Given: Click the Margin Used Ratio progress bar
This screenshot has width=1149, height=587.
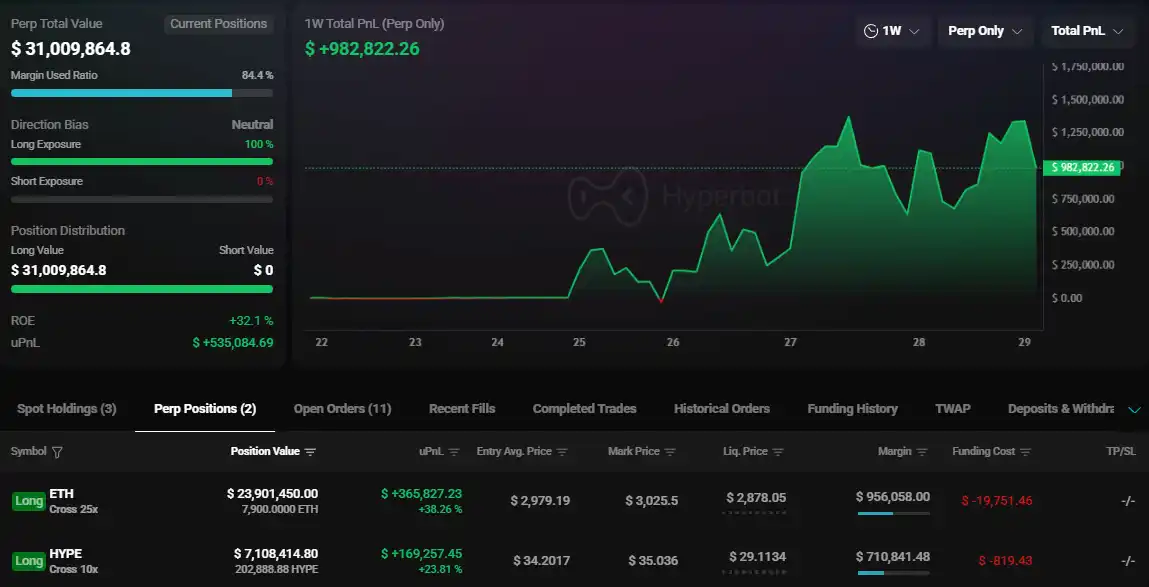Looking at the screenshot, I should tap(141, 92).
